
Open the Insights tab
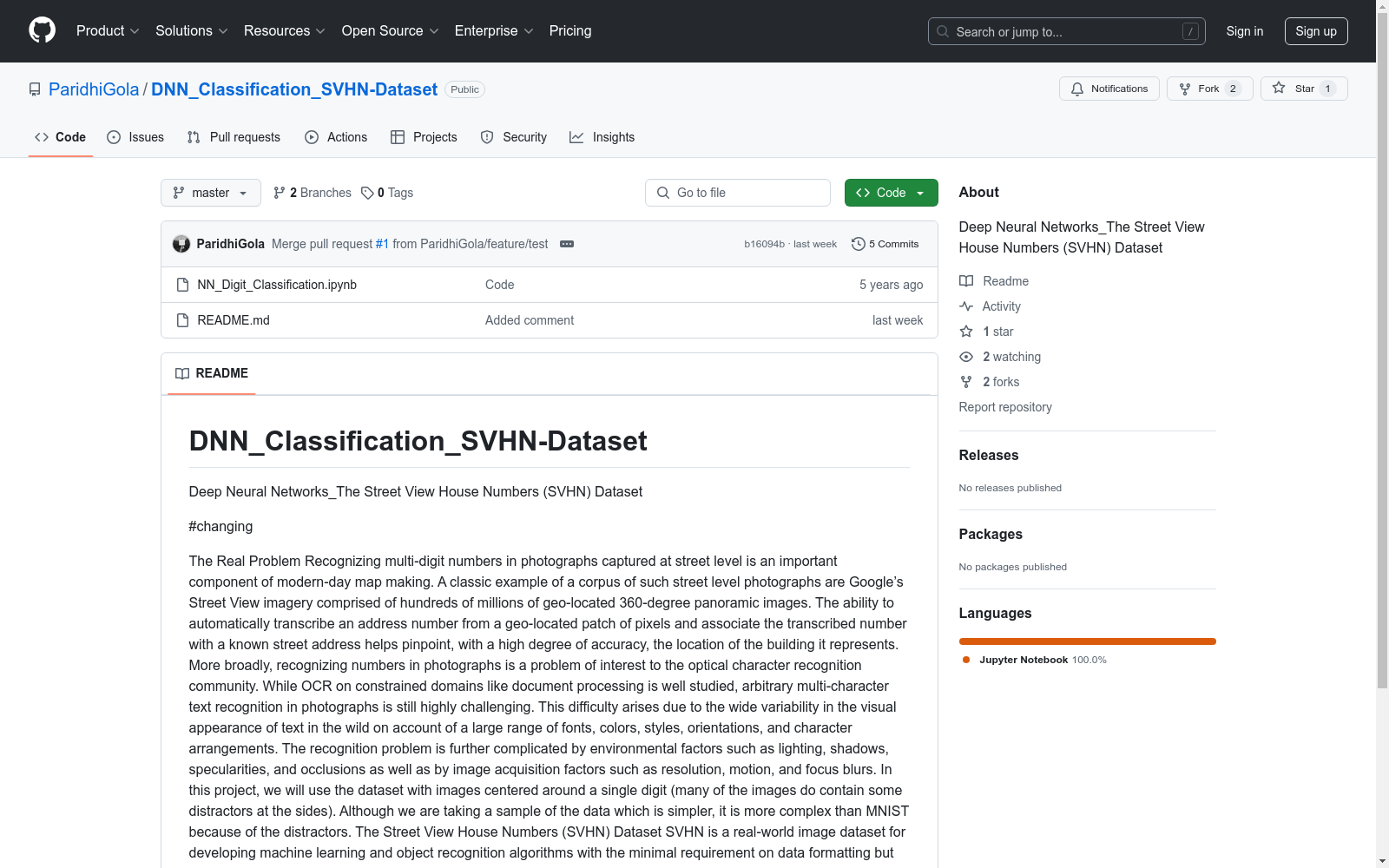[x=602, y=137]
